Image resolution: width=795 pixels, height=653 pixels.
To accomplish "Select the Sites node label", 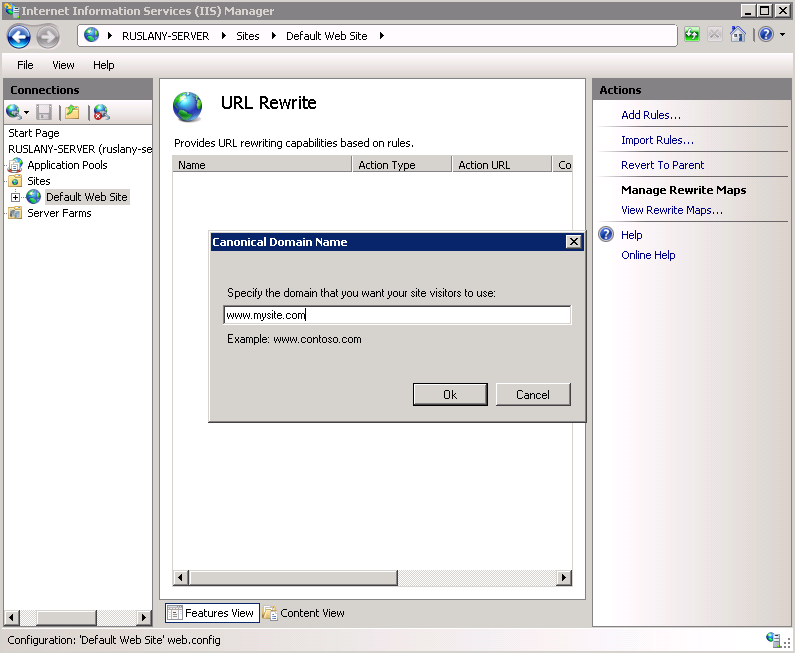I will pos(39,181).
